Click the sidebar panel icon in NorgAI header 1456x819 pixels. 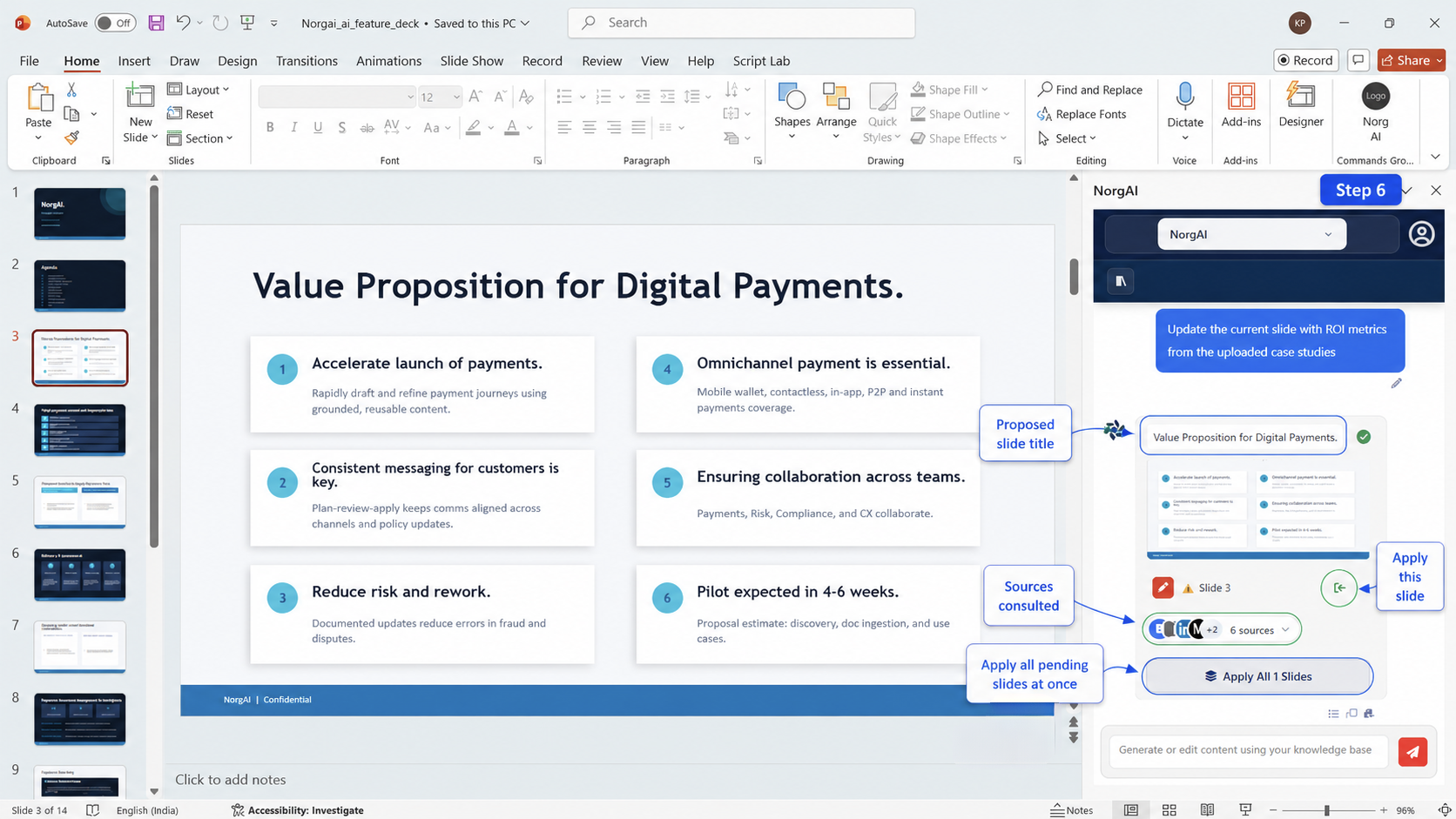pyautogui.click(x=1121, y=281)
